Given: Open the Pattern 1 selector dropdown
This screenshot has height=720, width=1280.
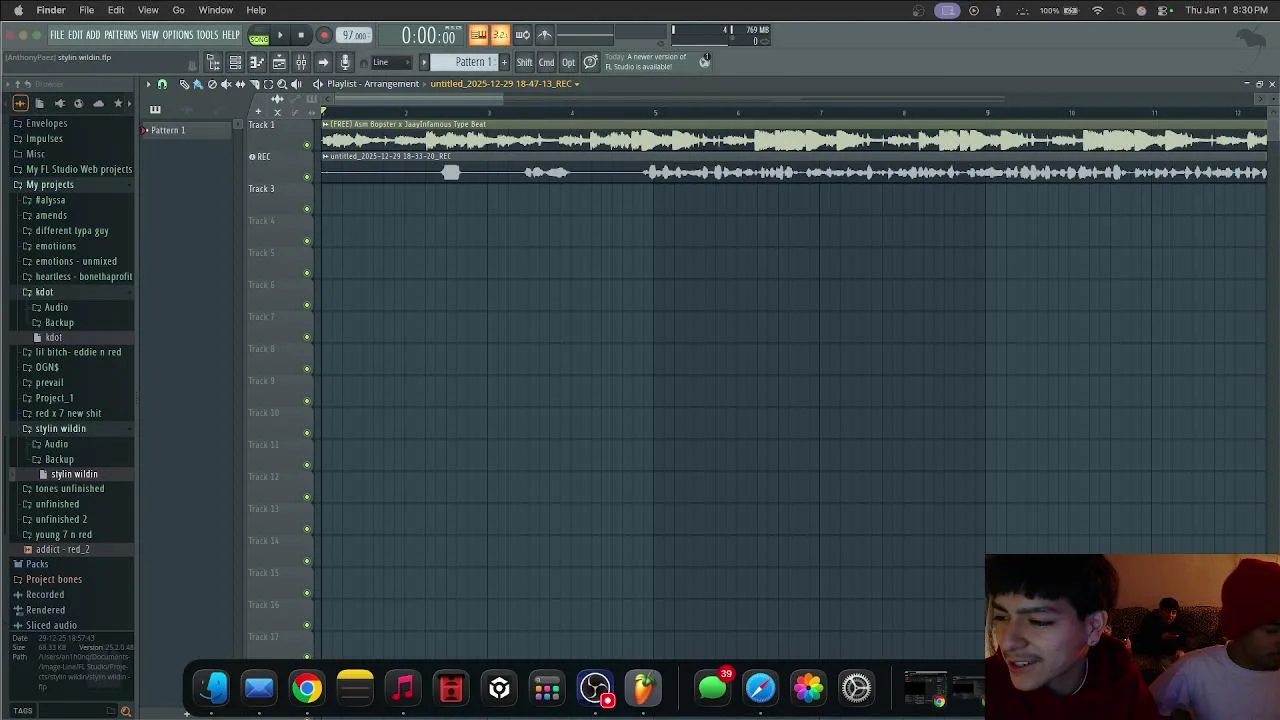Looking at the screenshot, I should (x=463, y=62).
